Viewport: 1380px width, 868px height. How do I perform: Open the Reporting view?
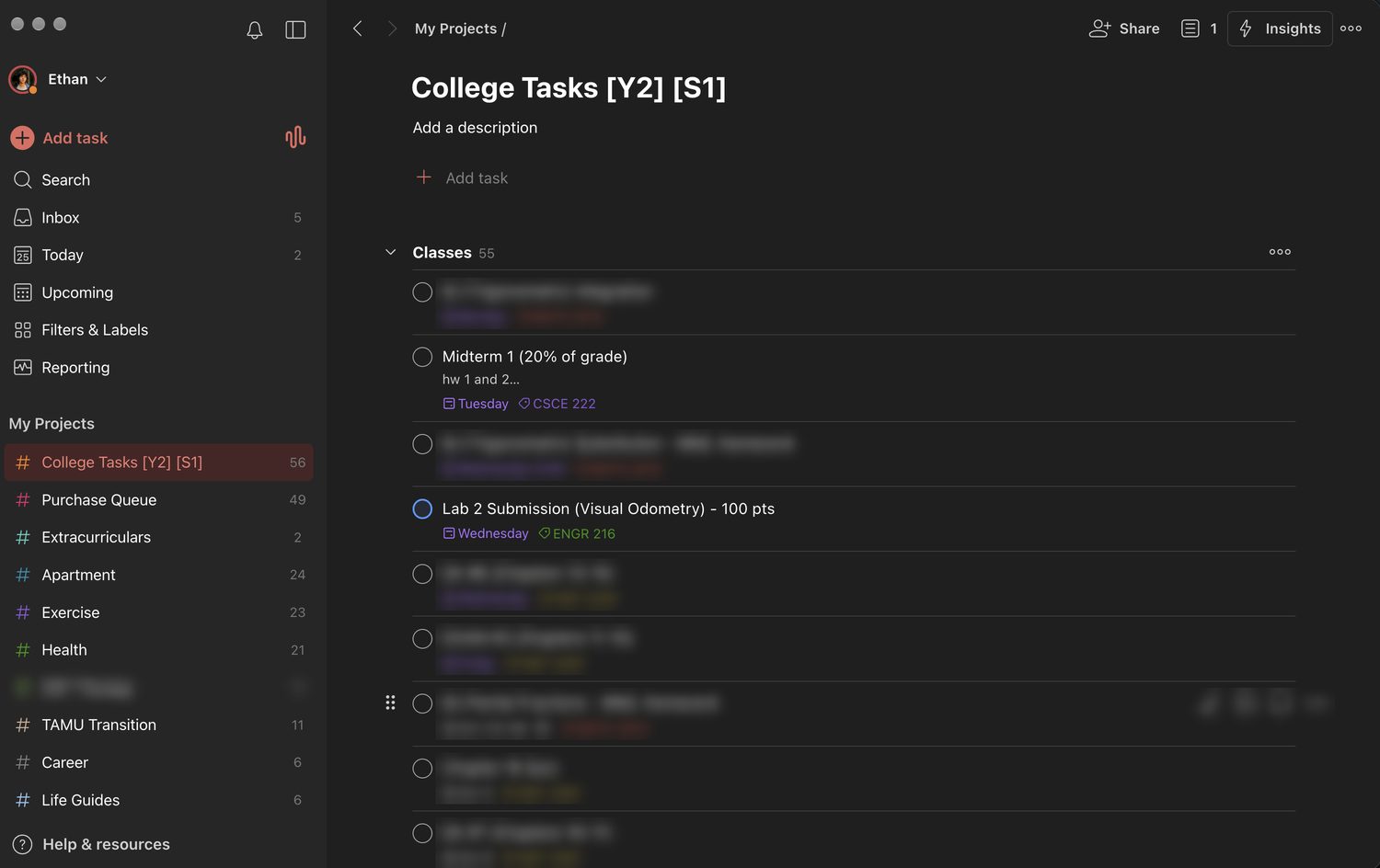158,368
